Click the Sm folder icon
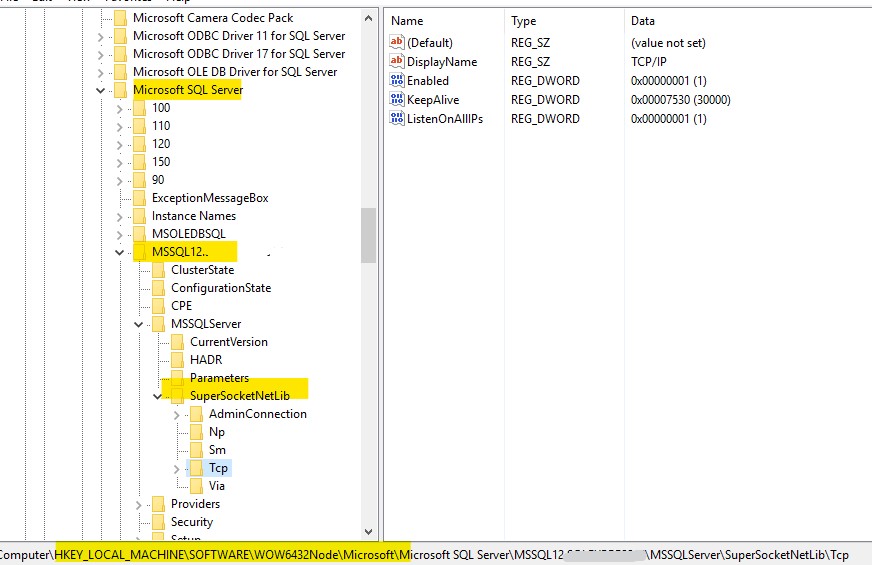872x565 pixels. click(x=196, y=449)
